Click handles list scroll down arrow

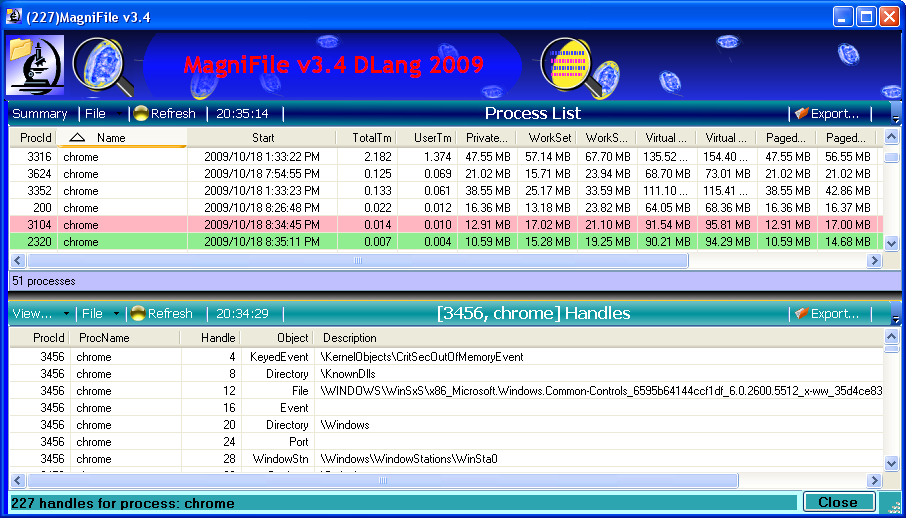891,462
